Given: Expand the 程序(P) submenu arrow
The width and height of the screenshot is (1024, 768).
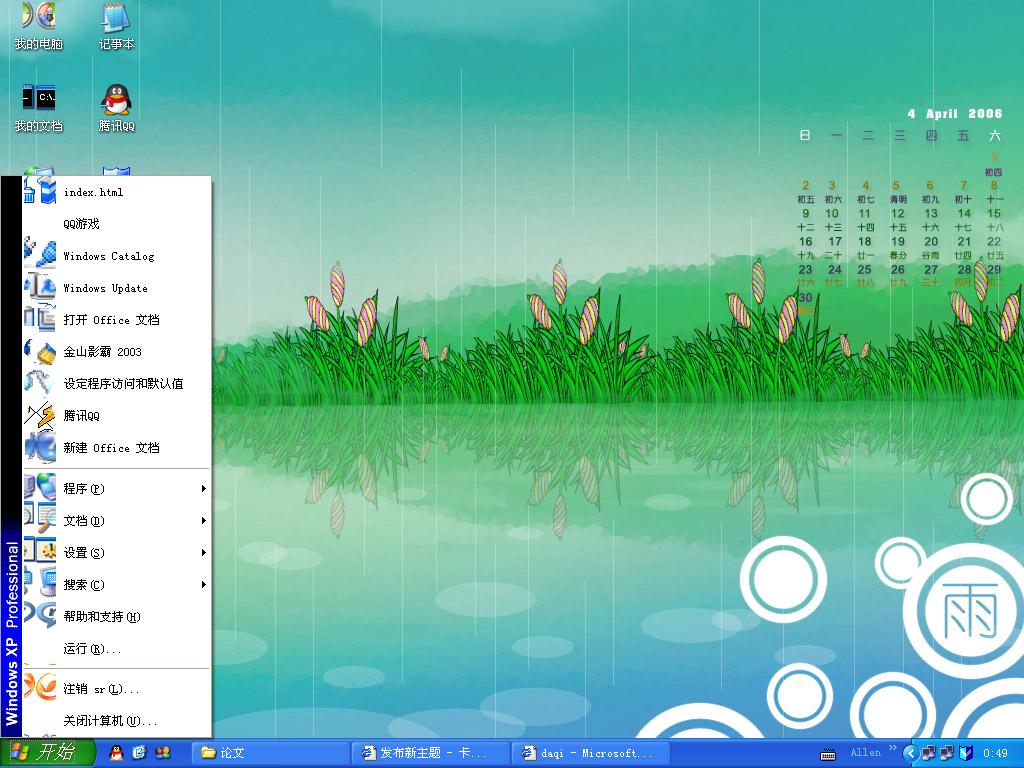Looking at the screenshot, I should coord(204,488).
